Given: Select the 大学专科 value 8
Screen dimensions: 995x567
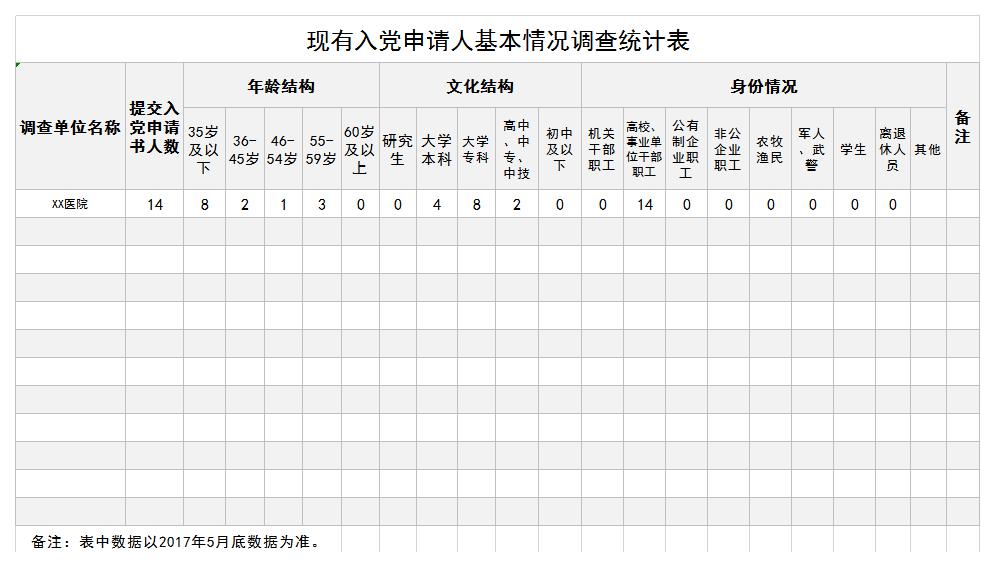Looking at the screenshot, I should [x=476, y=204].
